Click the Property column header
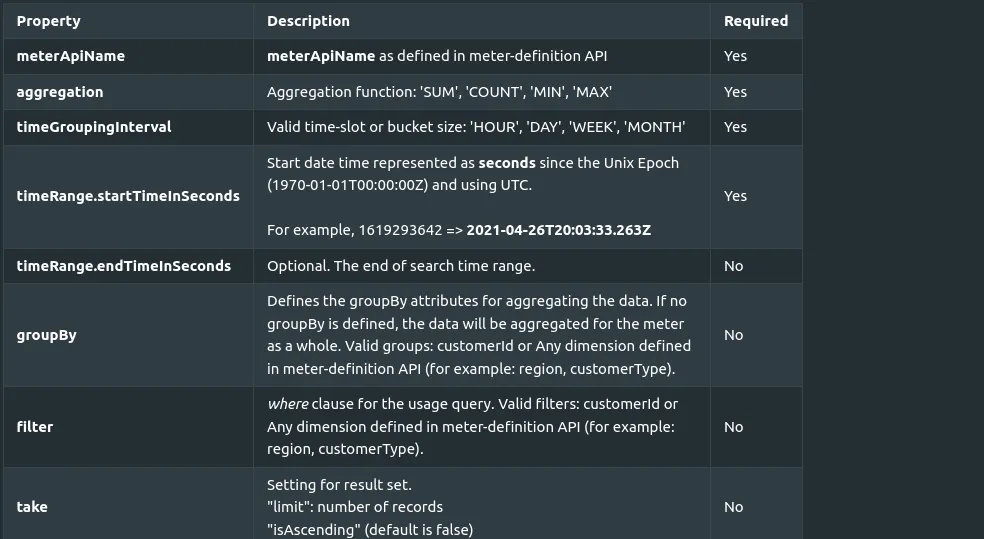 [48, 21]
